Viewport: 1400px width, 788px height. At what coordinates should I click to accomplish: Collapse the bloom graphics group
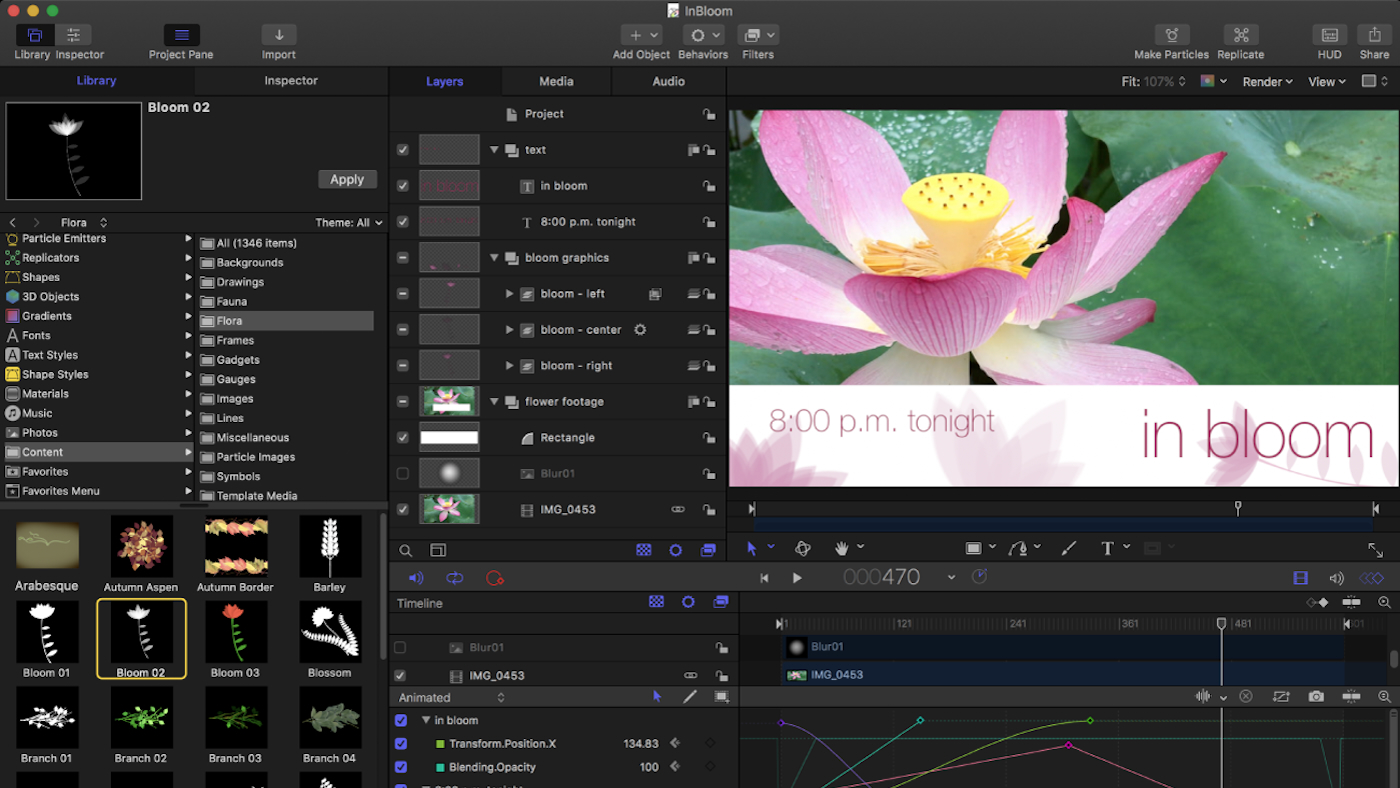[494, 258]
